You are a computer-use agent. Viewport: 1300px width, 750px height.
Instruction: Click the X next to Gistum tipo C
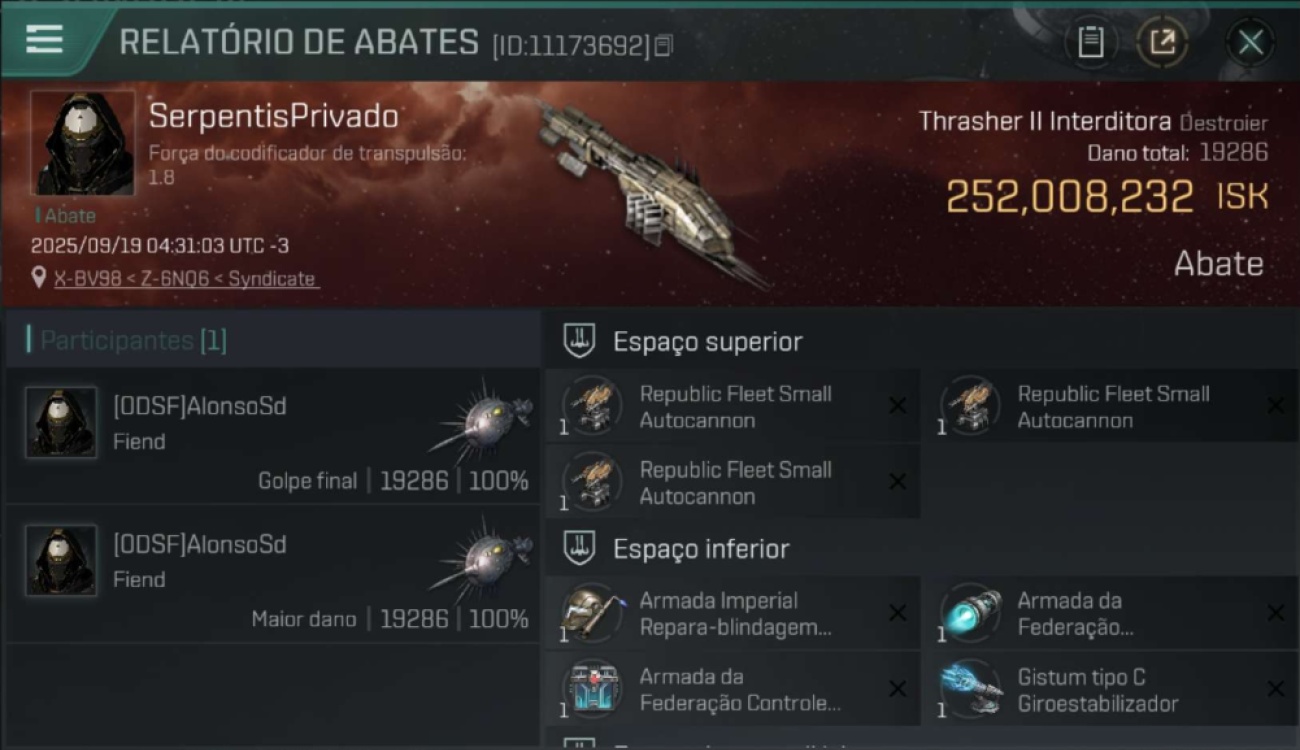(x=1275, y=689)
